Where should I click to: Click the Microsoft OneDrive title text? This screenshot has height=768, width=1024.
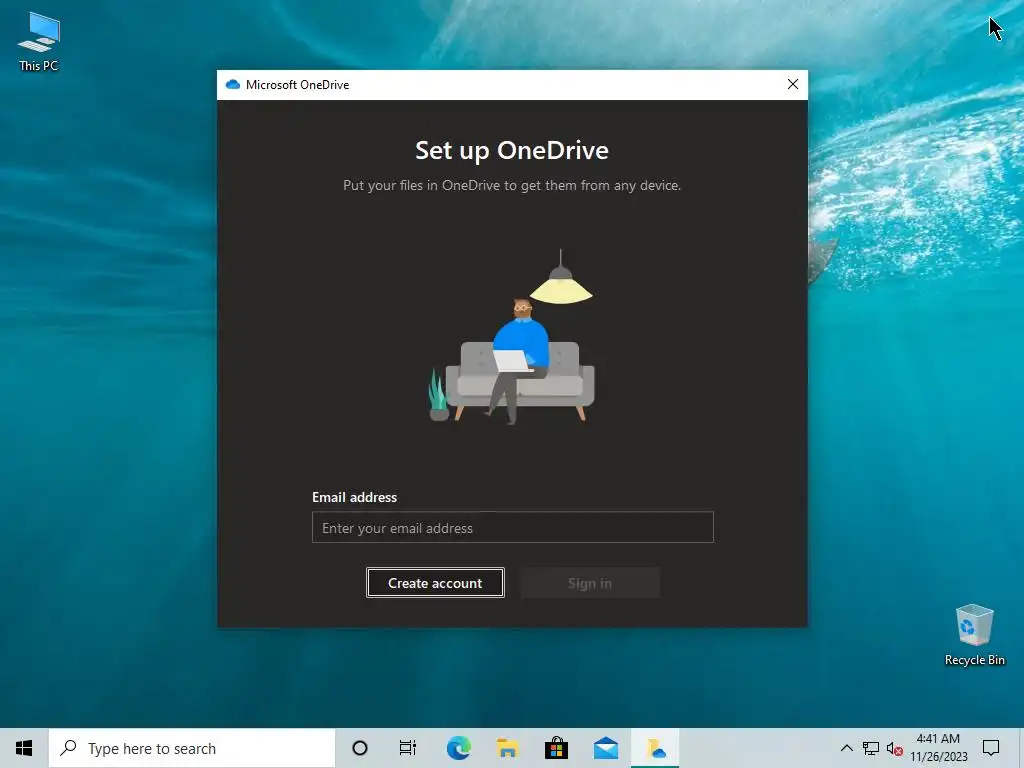pos(298,85)
